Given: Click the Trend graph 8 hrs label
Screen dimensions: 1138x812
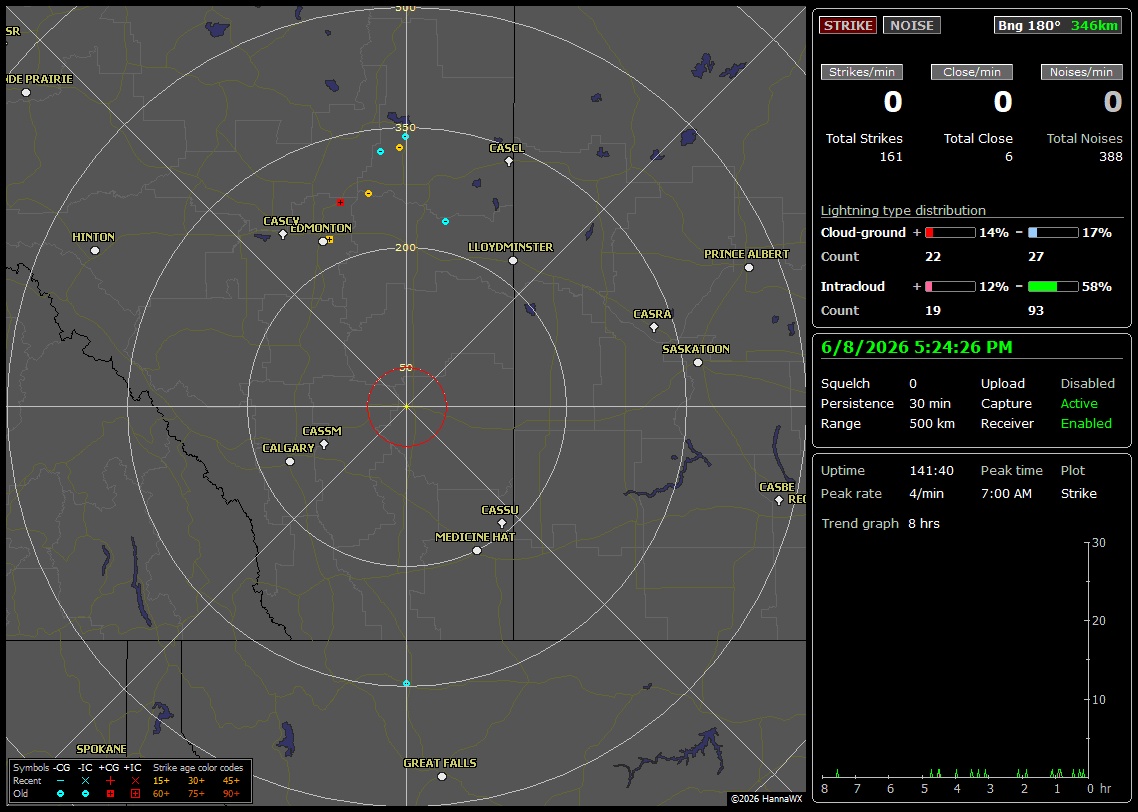Looking at the screenshot, I should click(x=880, y=524).
